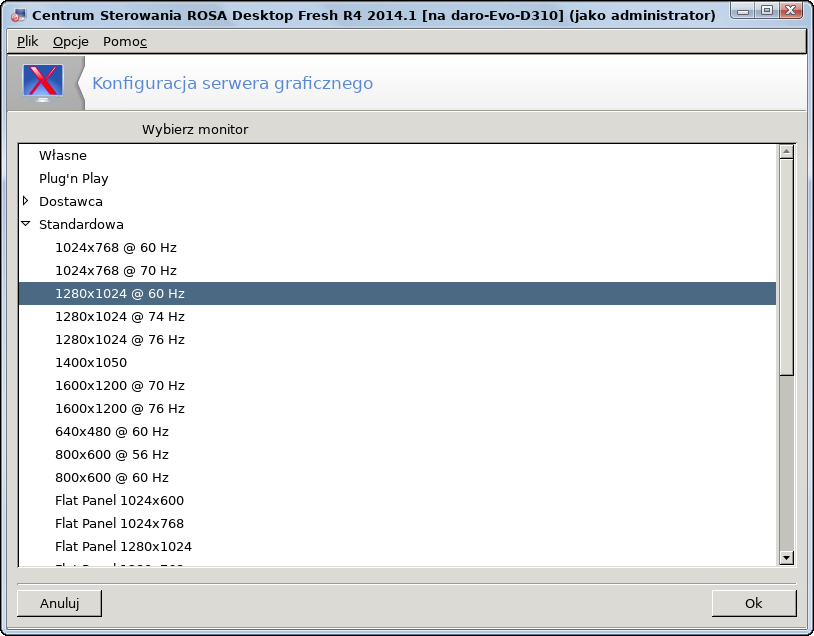Click the title bar application icon
Viewport: 814px width, 636px height.
[18, 16]
